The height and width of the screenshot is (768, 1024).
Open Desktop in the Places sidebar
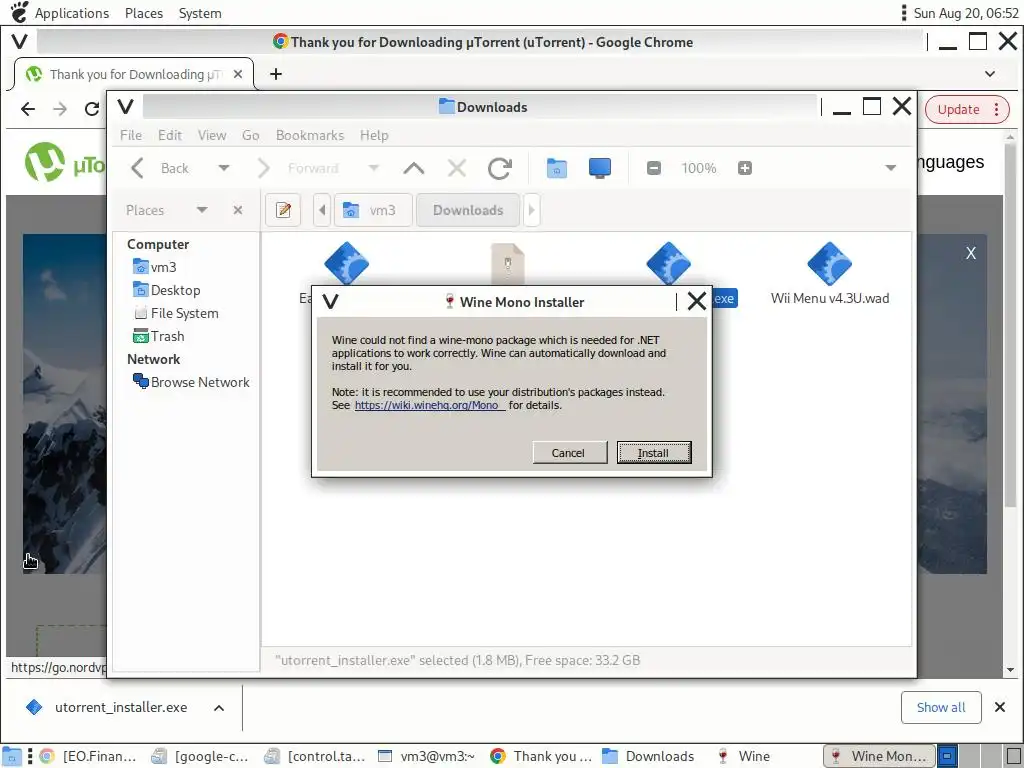[x=167, y=290]
